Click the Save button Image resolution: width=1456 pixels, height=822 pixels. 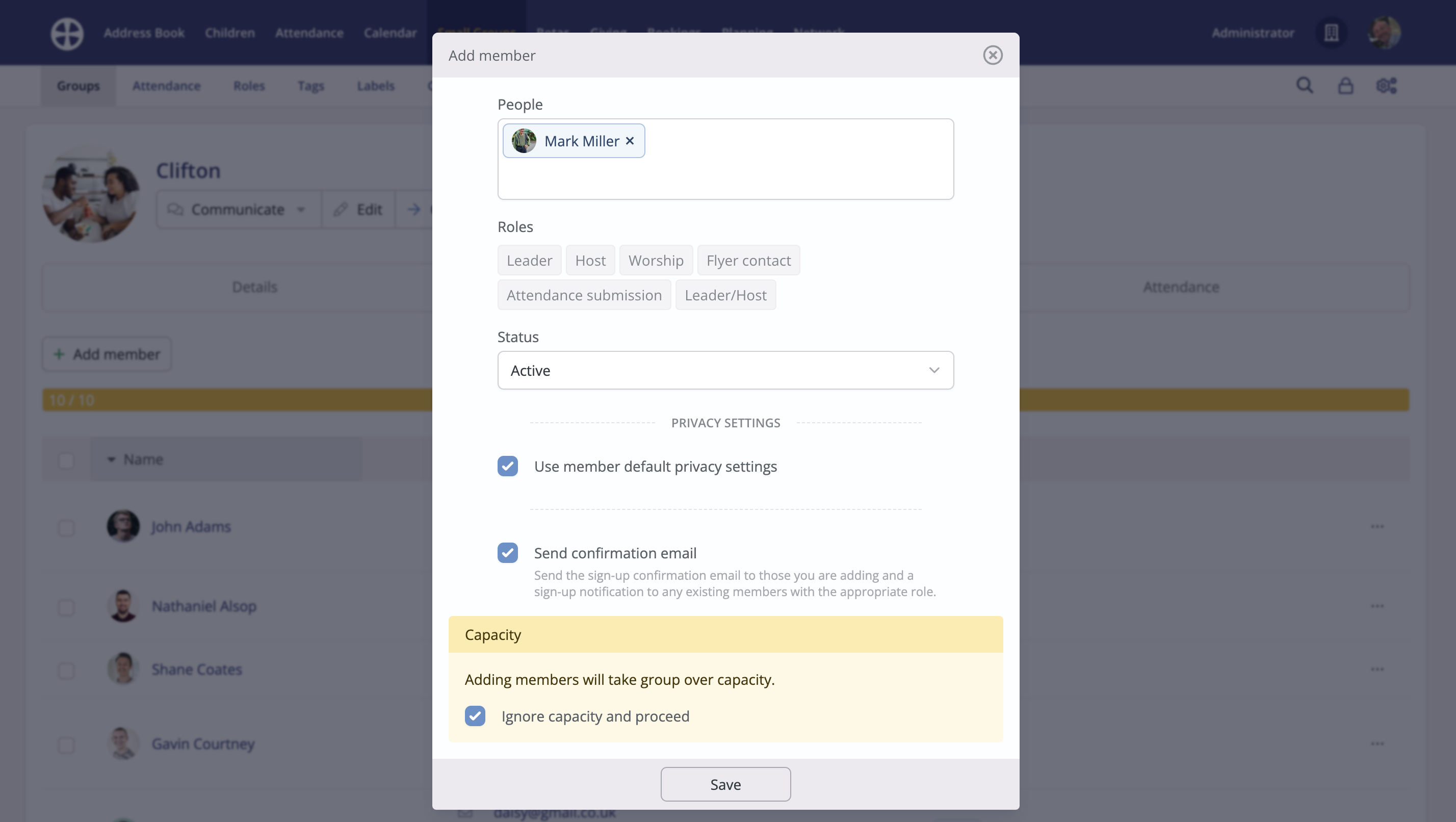point(725,784)
